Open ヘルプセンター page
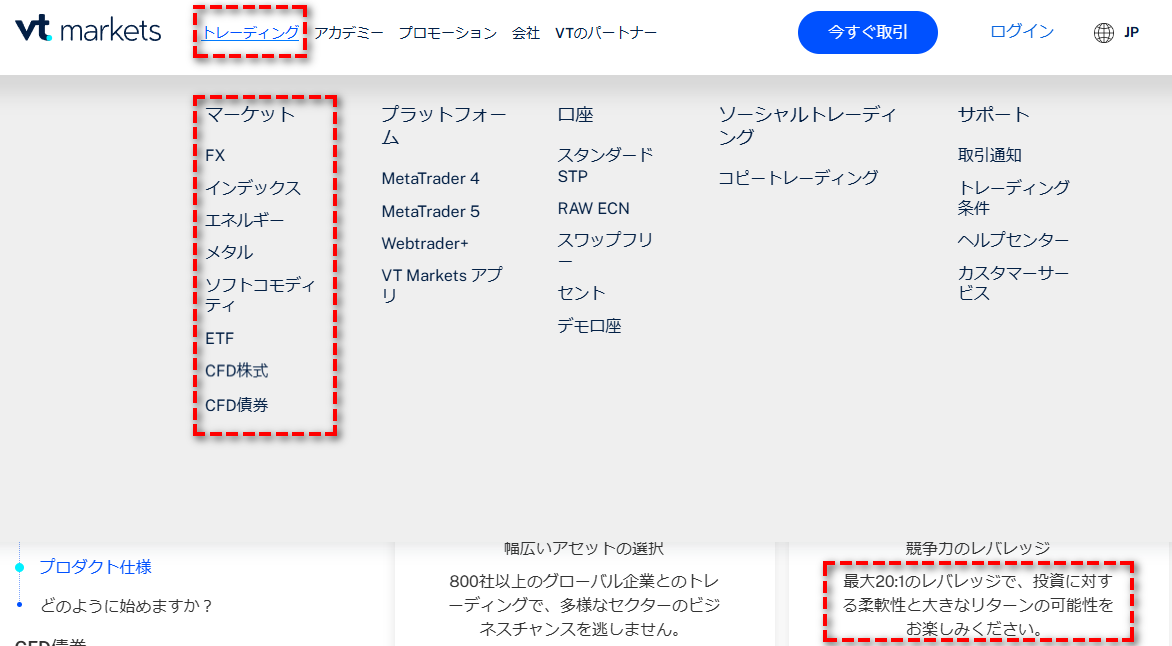1172x646 pixels. coord(1014,240)
